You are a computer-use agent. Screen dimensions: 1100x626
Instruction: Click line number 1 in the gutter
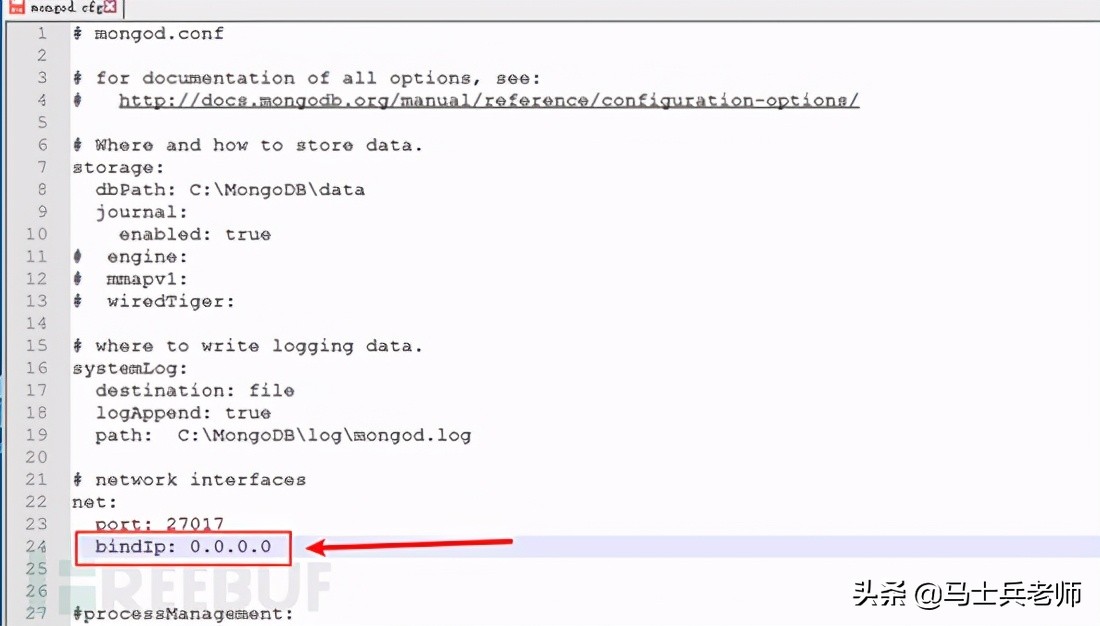42,34
